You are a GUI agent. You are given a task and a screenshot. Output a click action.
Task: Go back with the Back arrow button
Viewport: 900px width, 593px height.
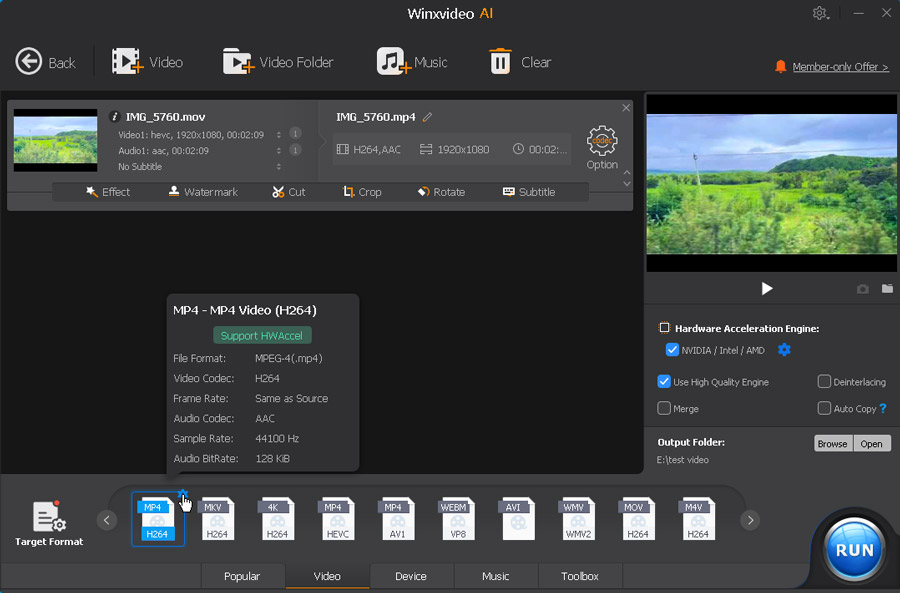[x=45, y=62]
